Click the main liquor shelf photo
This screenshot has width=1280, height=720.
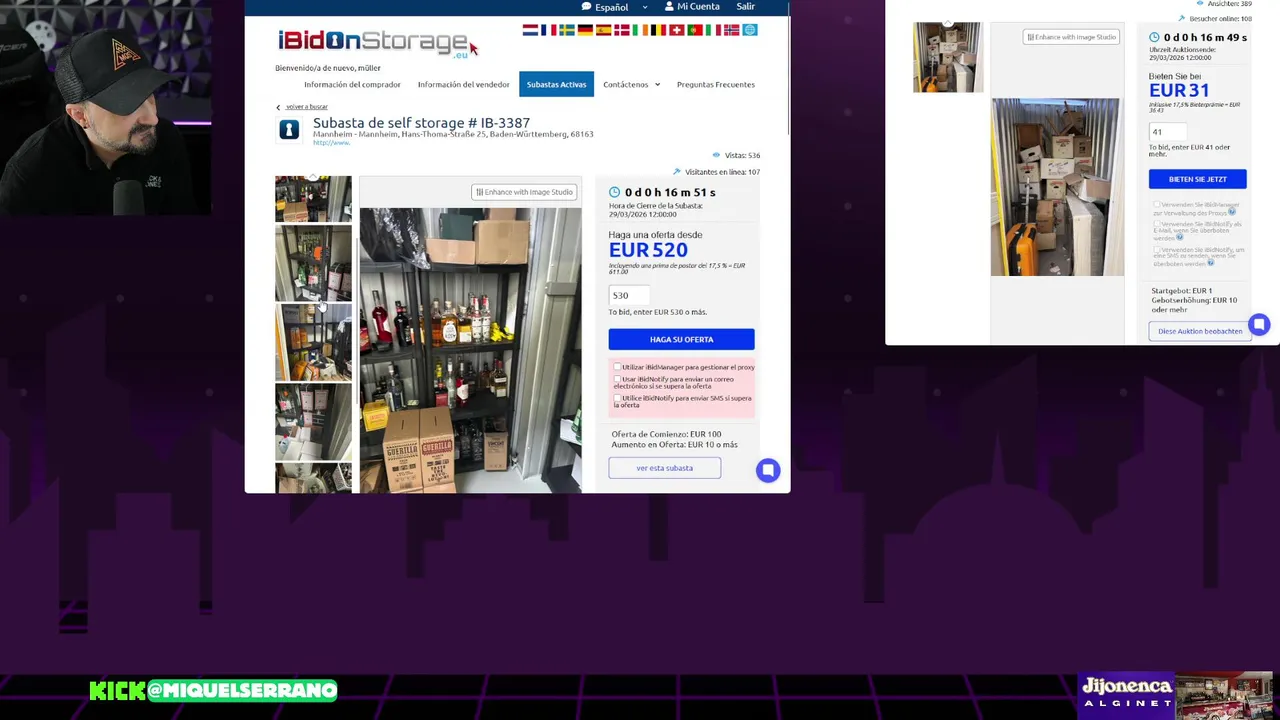pos(470,350)
